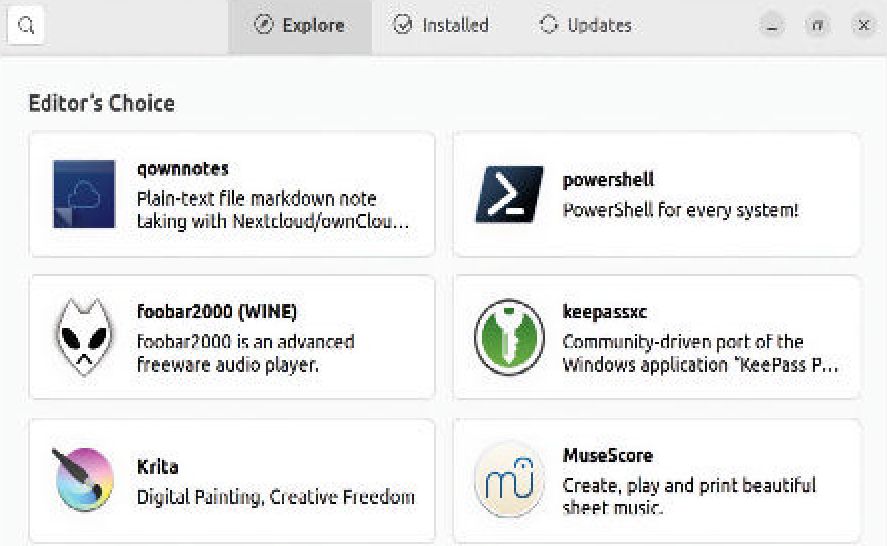Open the search magnifier button

(25, 26)
